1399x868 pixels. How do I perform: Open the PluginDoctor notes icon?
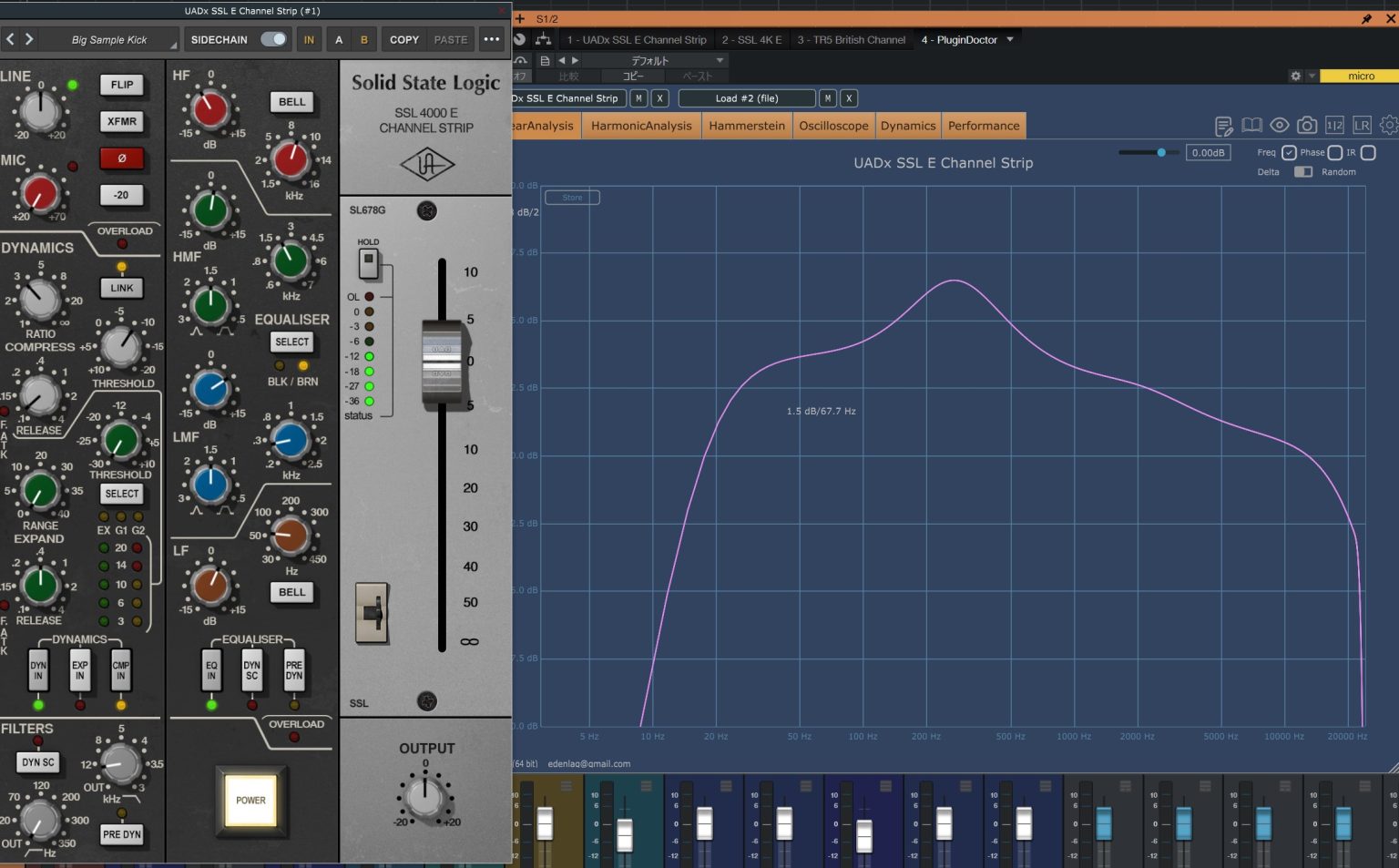point(1223,126)
